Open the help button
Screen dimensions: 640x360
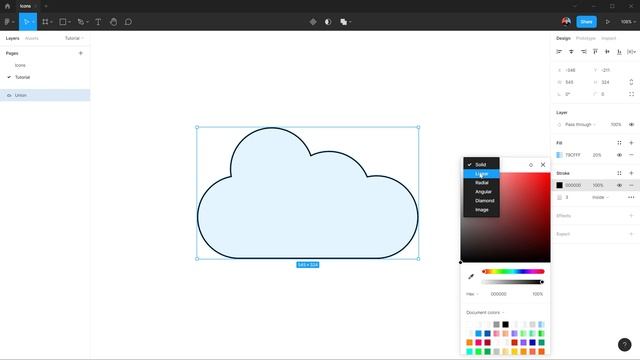(x=624, y=344)
